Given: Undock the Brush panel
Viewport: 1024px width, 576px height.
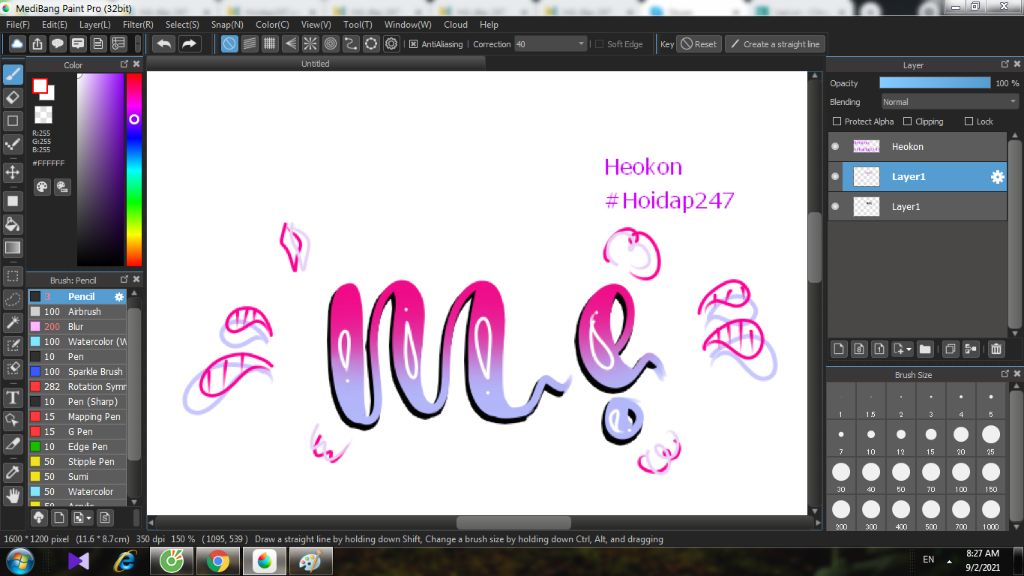Looking at the screenshot, I should pyautogui.click(x=124, y=280).
